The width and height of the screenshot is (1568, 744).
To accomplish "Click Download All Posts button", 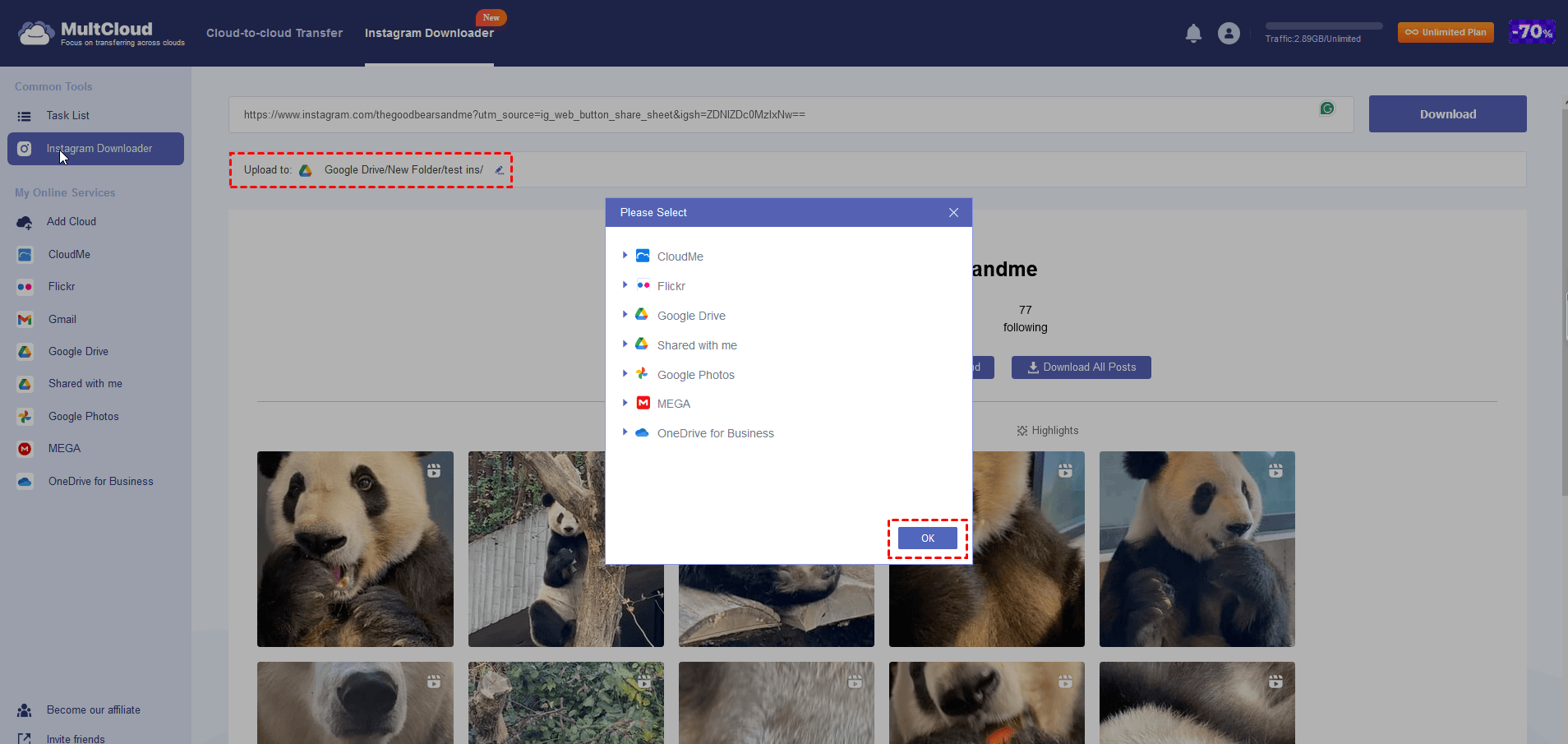I will [x=1081, y=367].
